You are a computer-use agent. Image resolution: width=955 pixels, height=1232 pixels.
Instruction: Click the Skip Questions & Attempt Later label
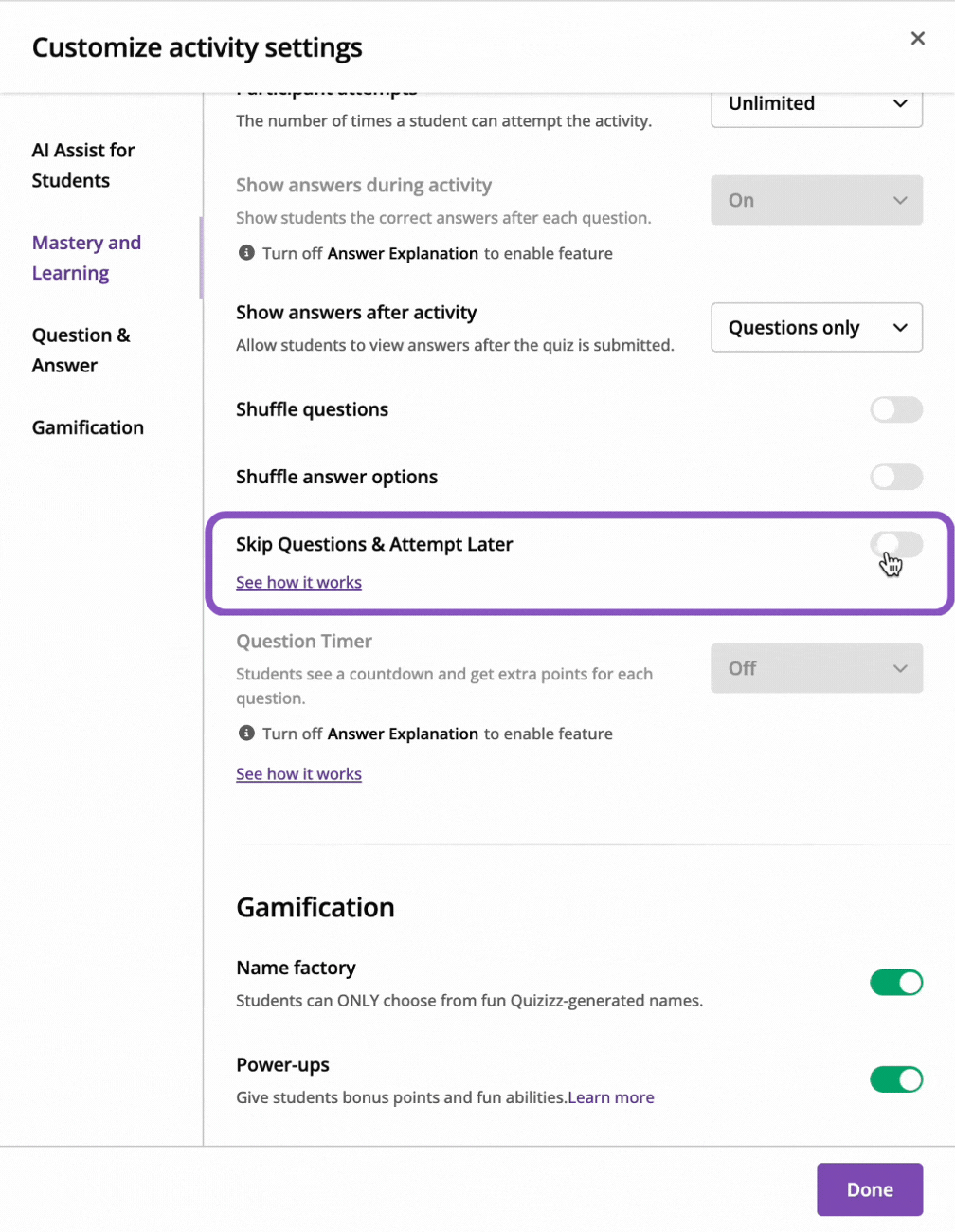point(374,544)
